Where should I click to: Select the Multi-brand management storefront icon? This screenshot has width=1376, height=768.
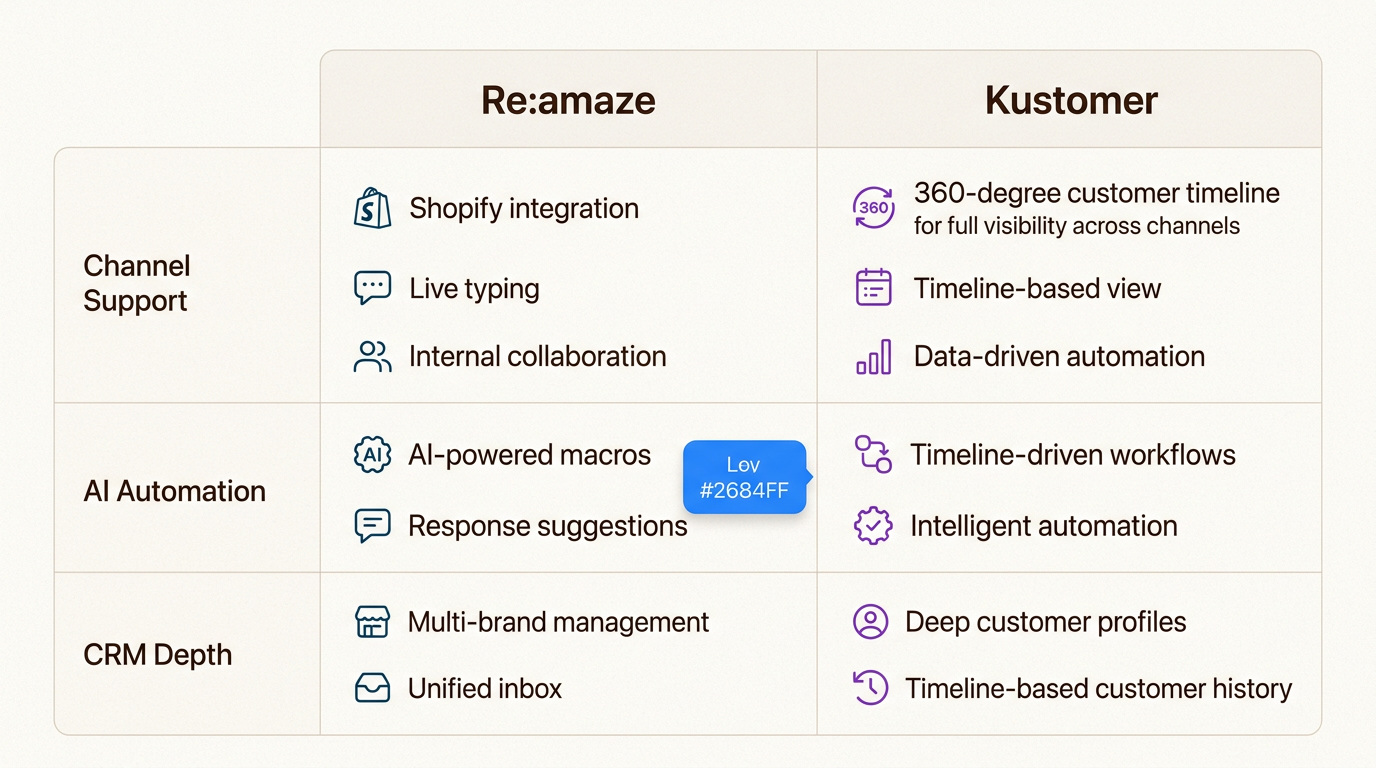(372, 622)
